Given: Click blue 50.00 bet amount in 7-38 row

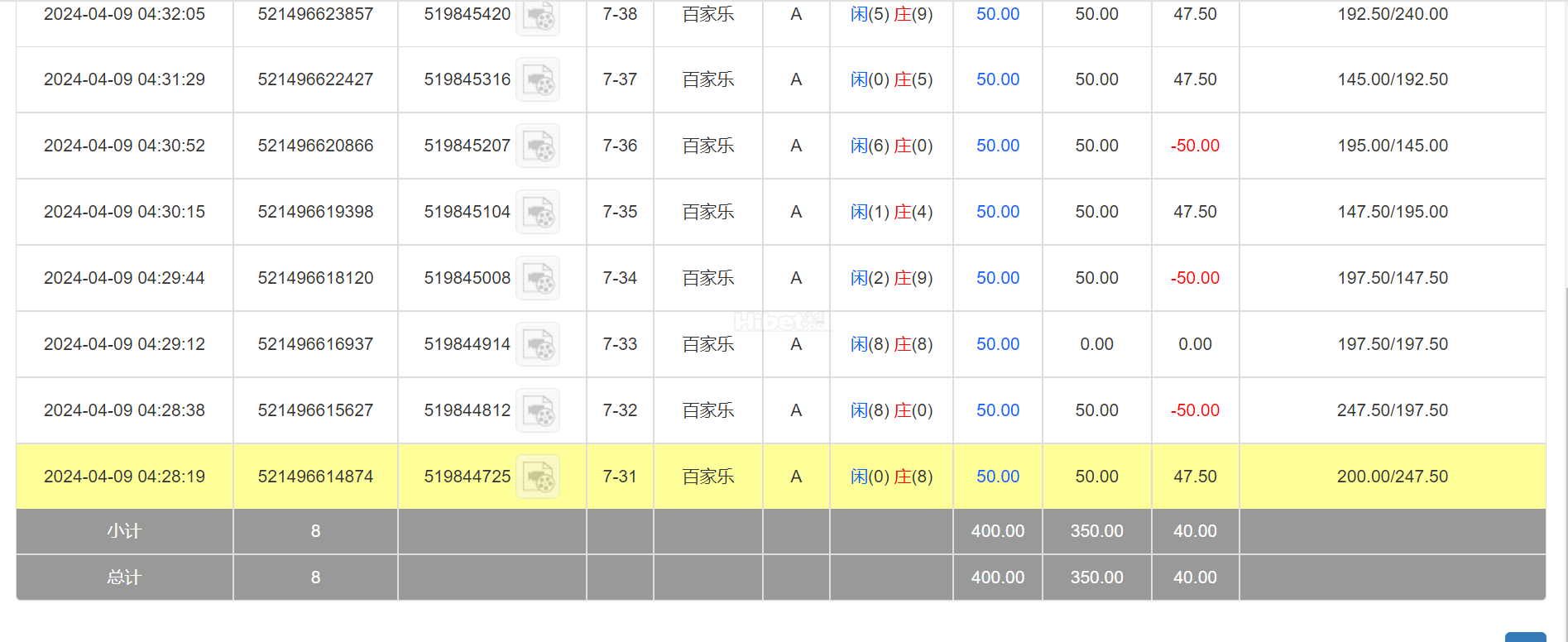Looking at the screenshot, I should click(998, 14).
